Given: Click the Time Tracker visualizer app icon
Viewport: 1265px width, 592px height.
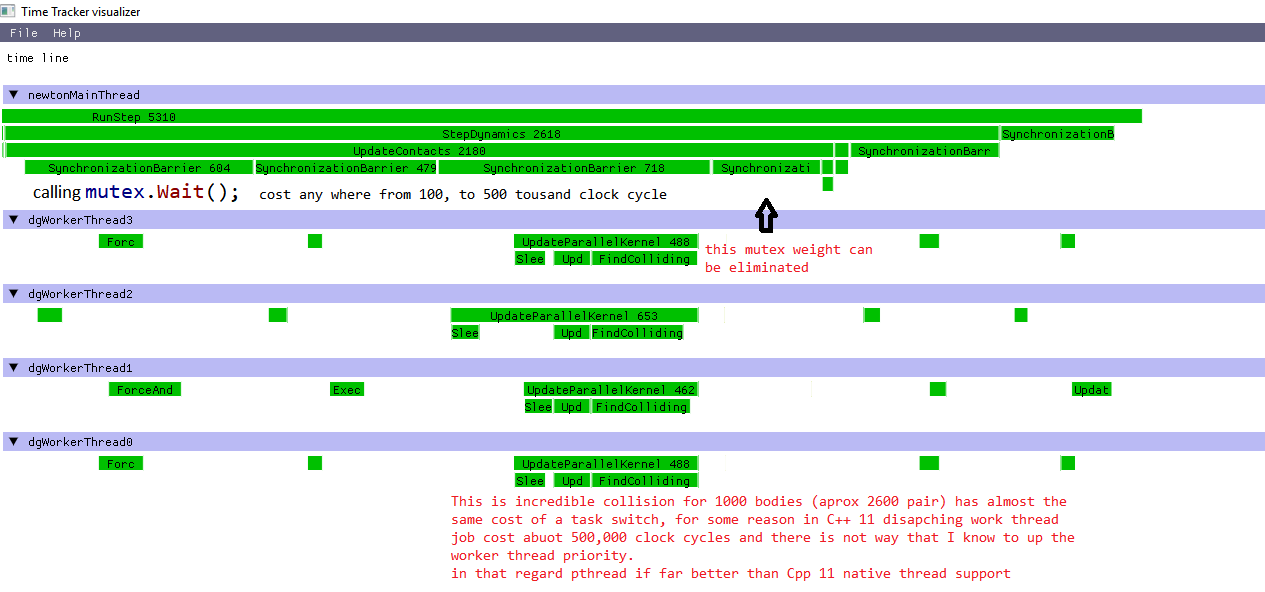Looking at the screenshot, I should (x=8, y=11).
